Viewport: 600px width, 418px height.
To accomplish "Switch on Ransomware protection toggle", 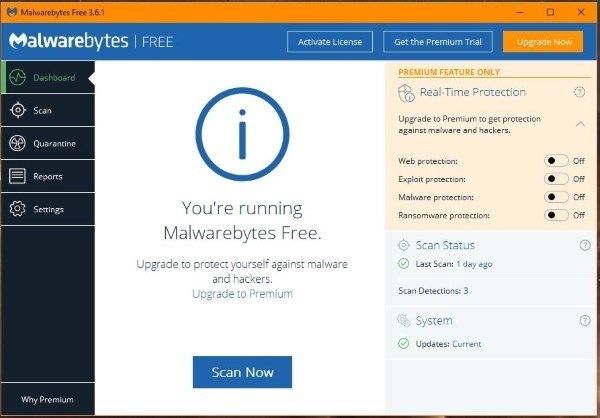I will click(x=556, y=215).
